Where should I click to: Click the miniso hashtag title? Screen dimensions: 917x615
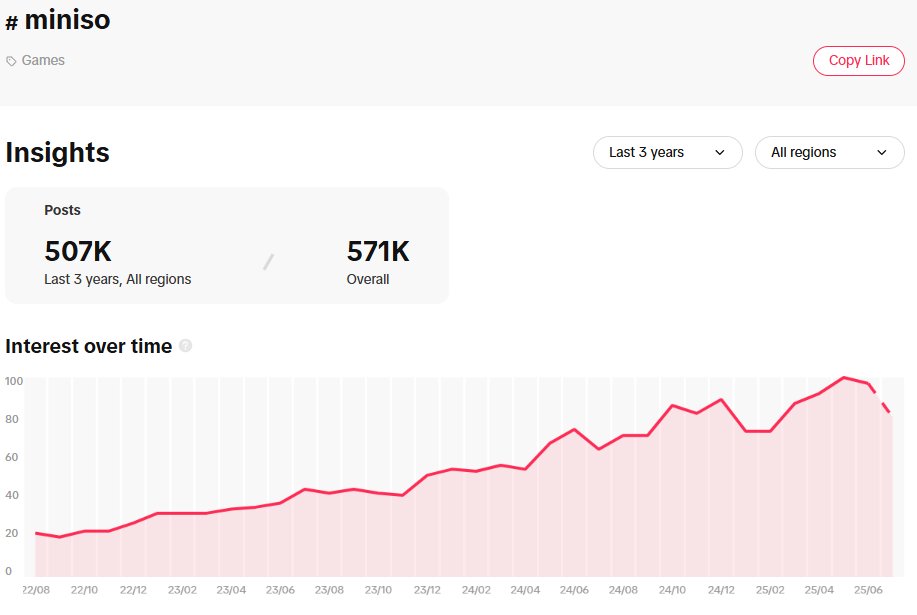[x=67, y=19]
